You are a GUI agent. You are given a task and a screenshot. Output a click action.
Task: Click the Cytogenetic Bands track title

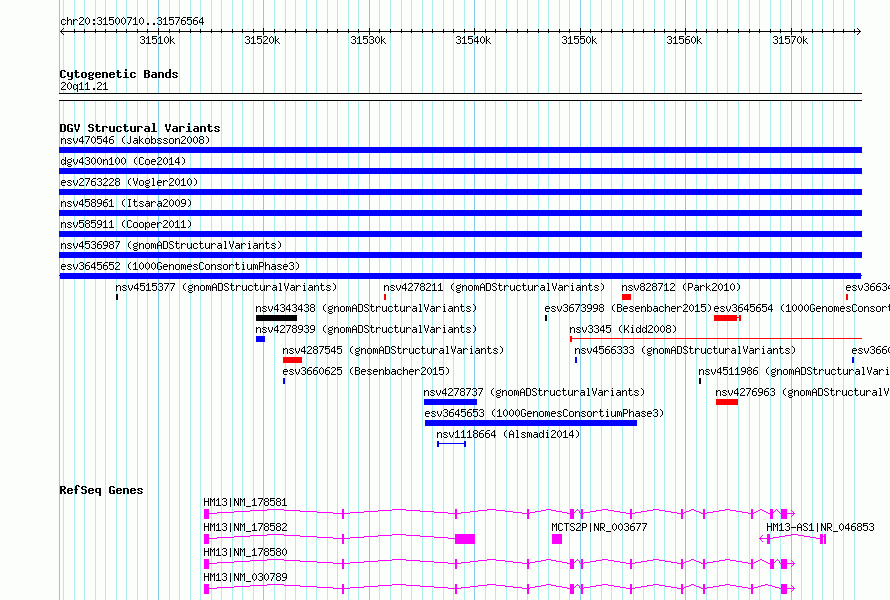(x=119, y=74)
